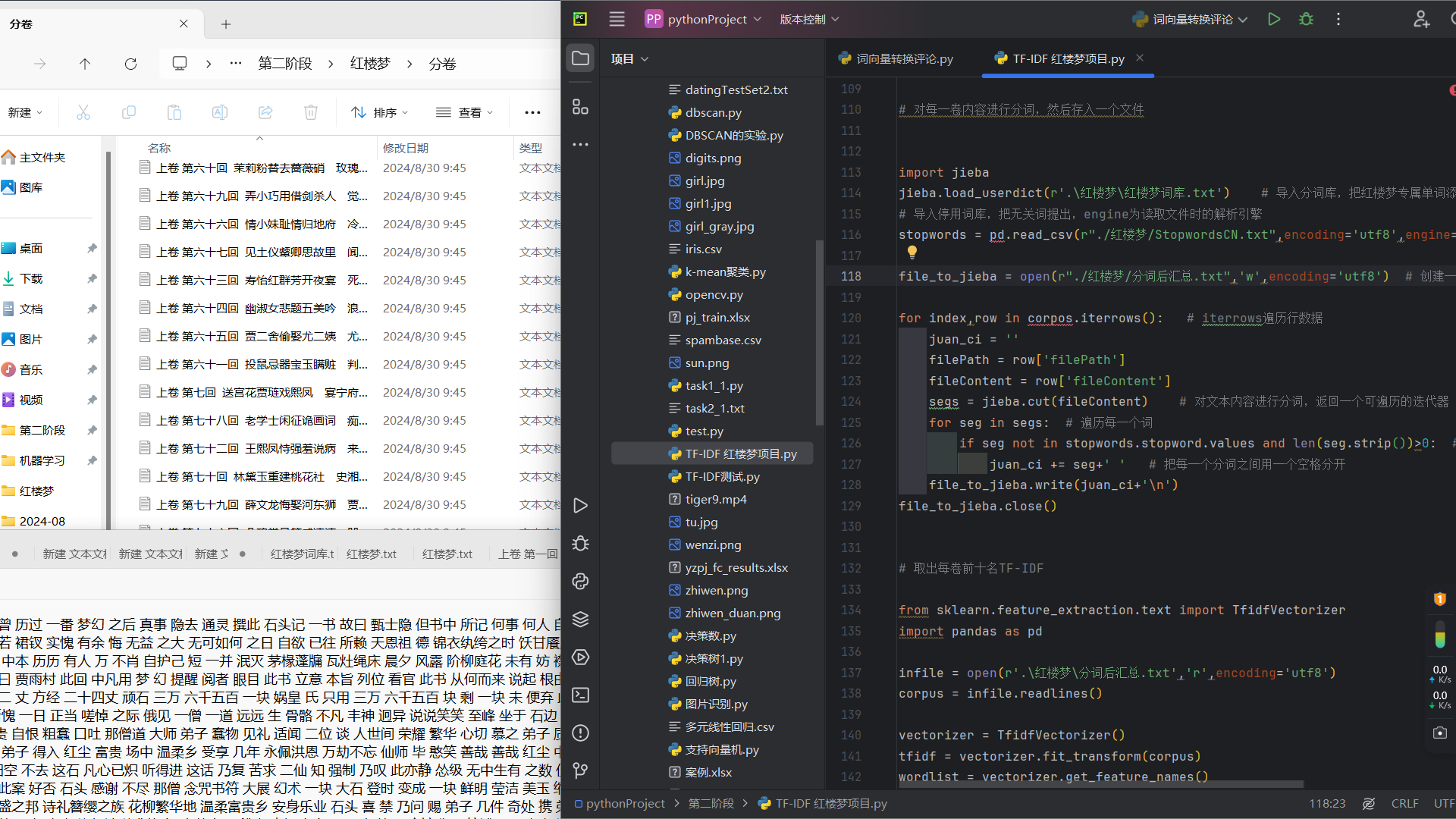Screen dimensions: 1456x819
Task: Click the 新建 button in Explorer
Action: (x=25, y=112)
